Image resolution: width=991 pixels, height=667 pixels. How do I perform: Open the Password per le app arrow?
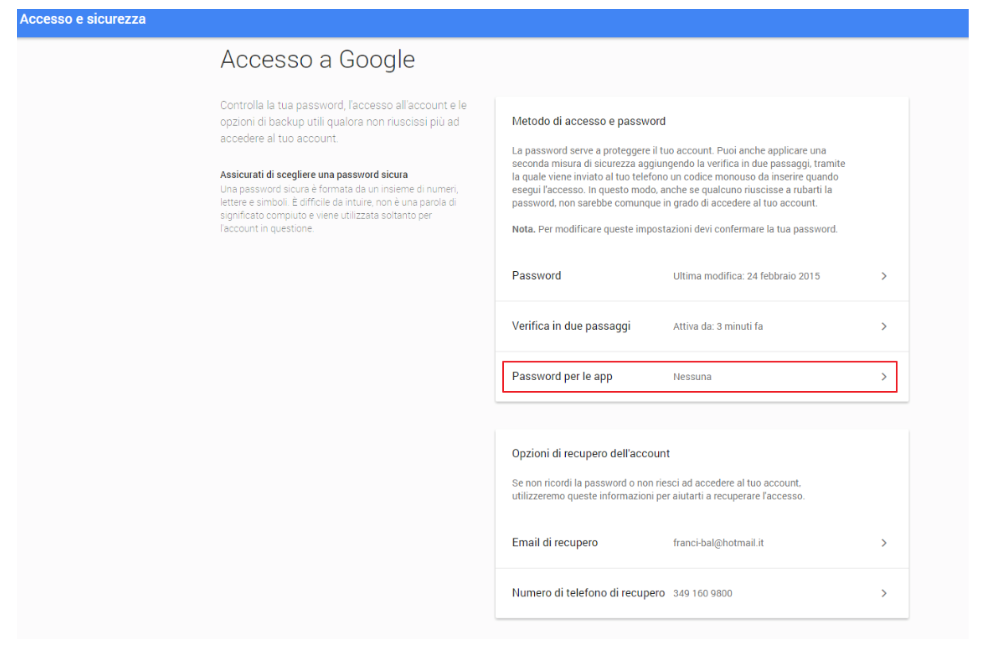coord(884,377)
